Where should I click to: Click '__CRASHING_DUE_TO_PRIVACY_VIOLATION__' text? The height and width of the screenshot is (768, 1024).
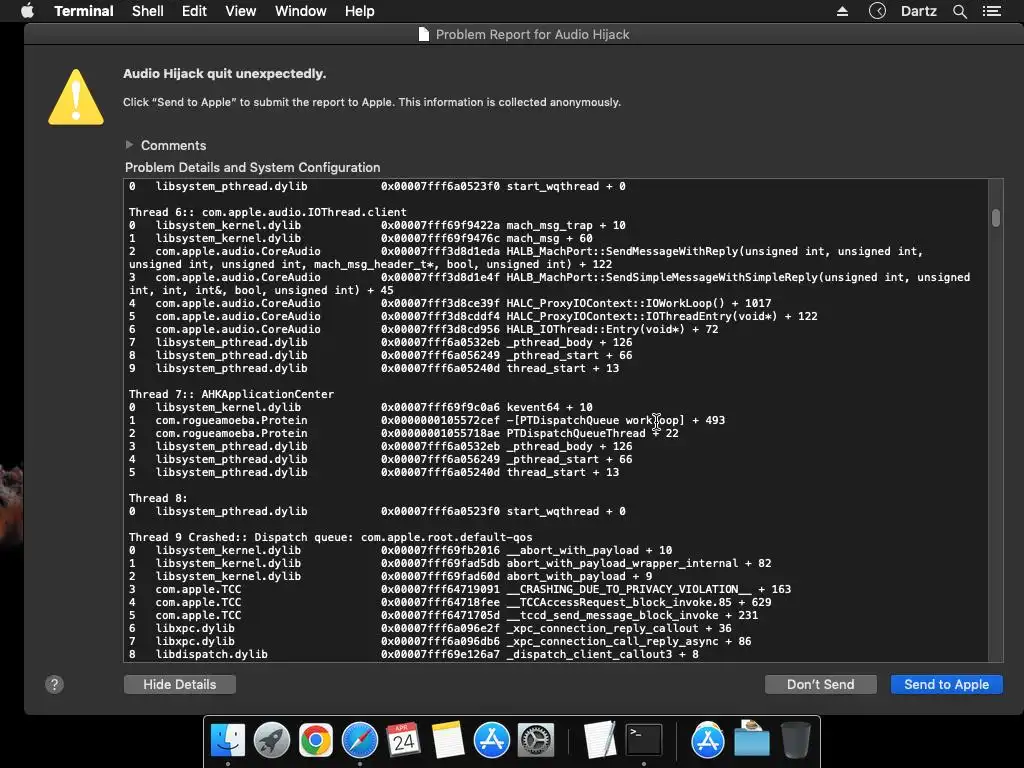[628, 589]
